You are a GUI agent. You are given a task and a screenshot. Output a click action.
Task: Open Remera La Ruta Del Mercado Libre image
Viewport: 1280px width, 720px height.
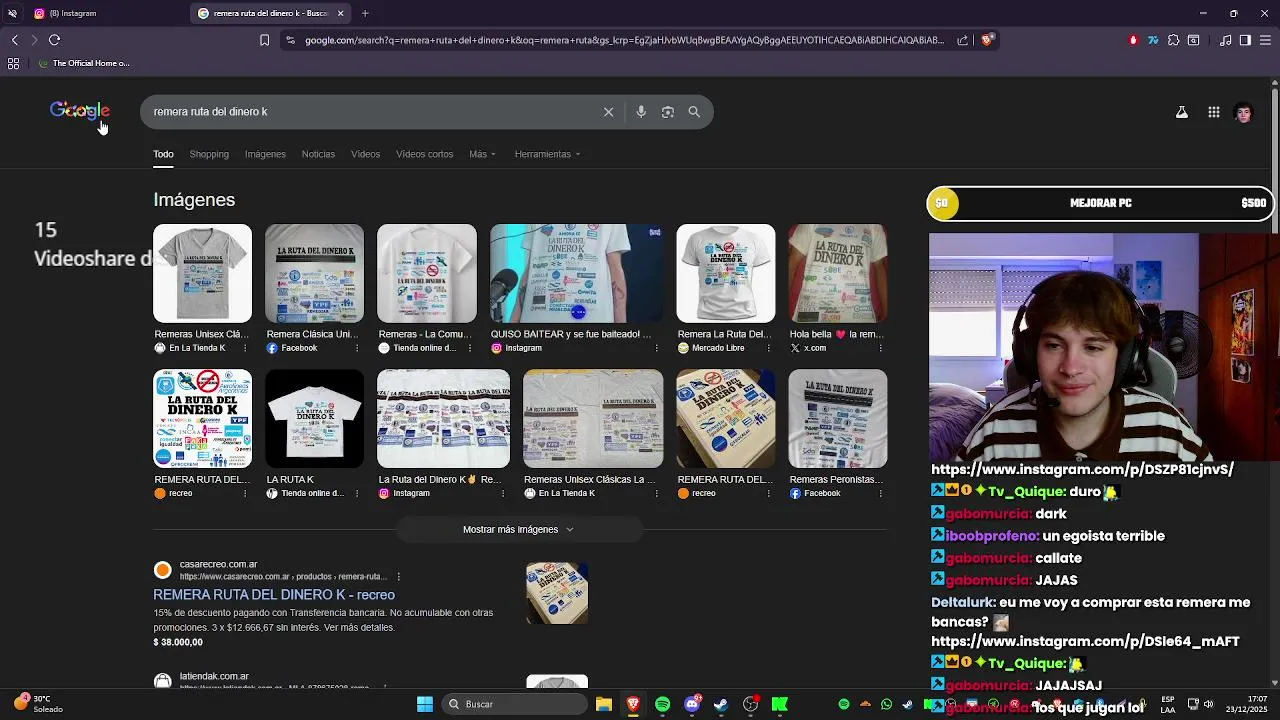(725, 274)
